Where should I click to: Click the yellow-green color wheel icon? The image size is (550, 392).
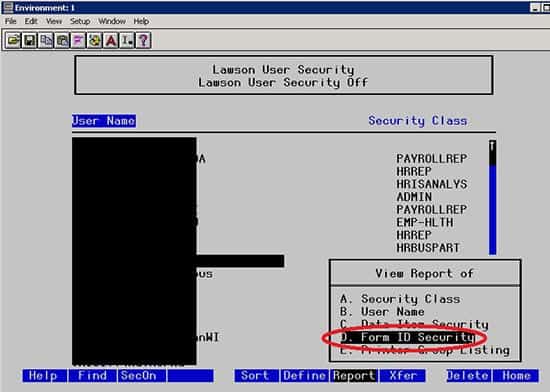click(94, 40)
